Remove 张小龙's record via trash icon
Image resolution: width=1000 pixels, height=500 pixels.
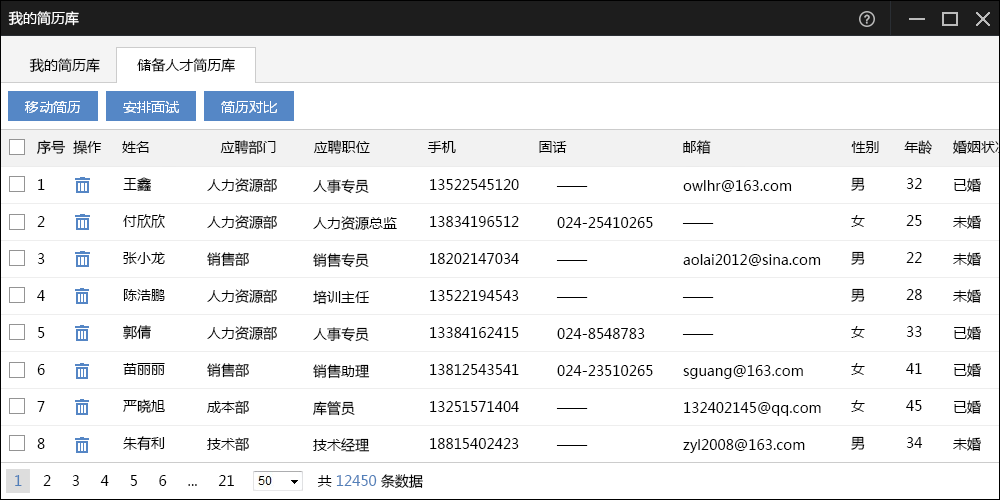click(x=82, y=259)
